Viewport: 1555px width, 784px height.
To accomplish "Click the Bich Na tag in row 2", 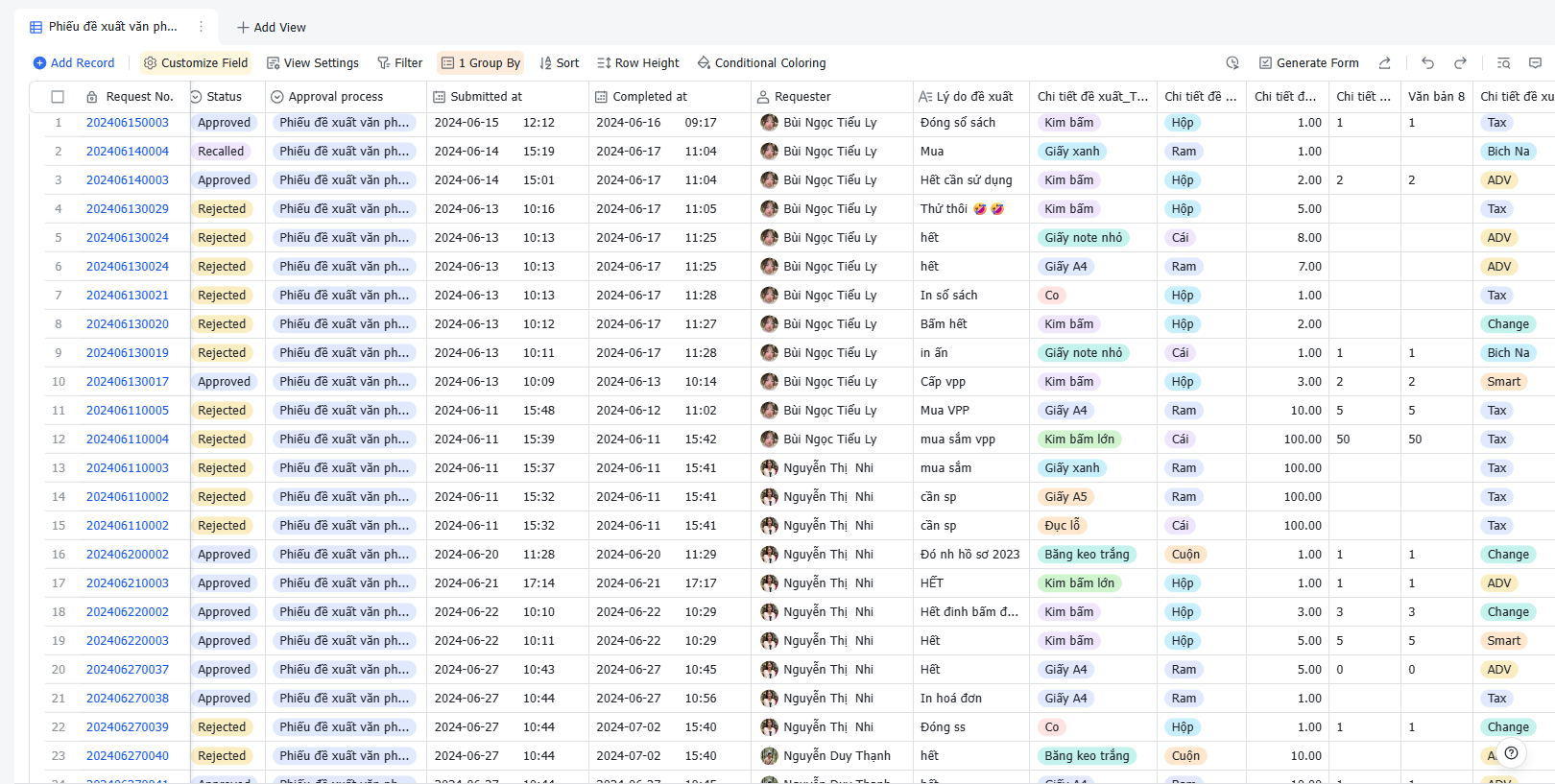I will pos(1508,152).
